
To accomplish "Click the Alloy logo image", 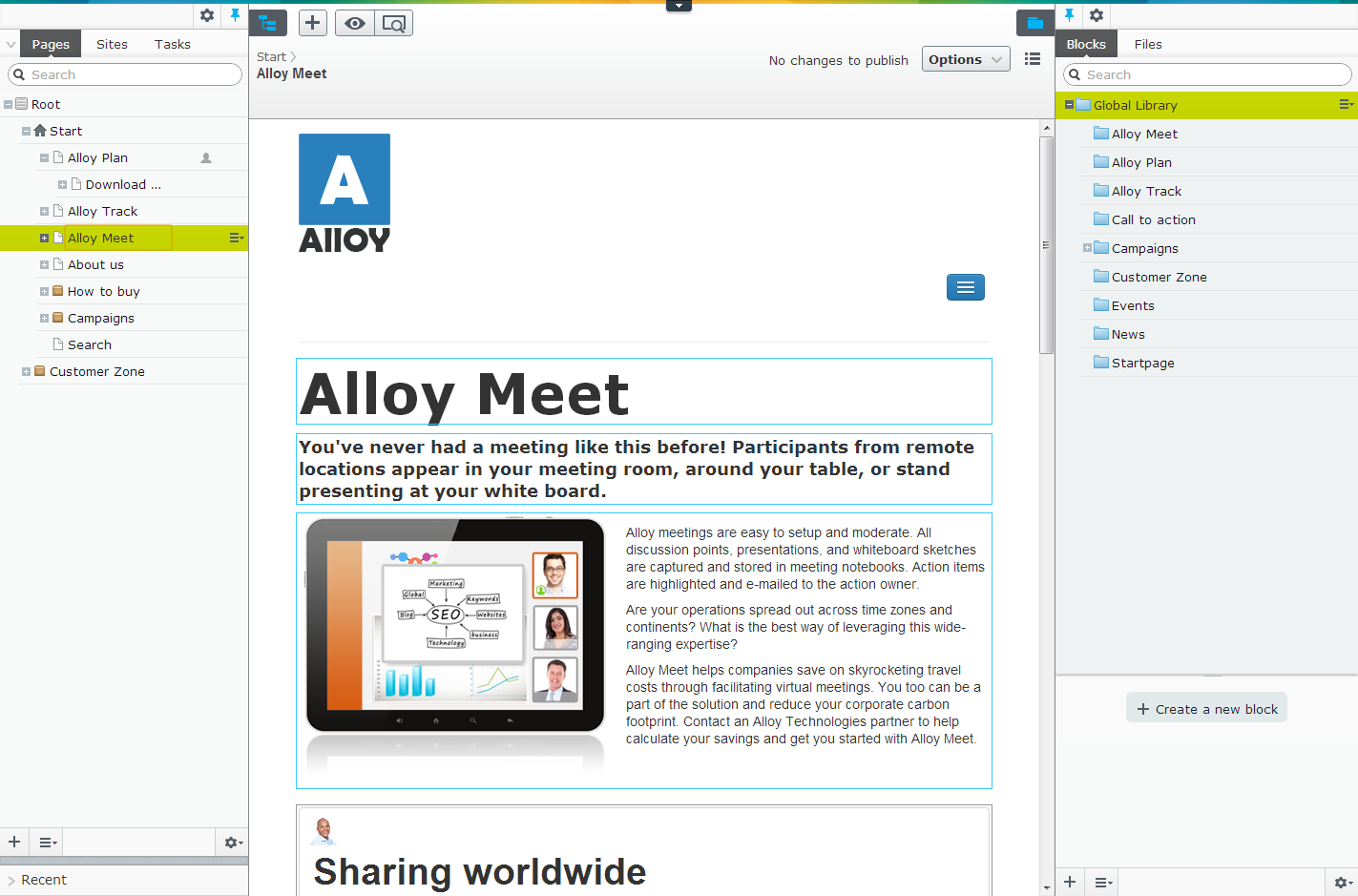I will coord(345,193).
